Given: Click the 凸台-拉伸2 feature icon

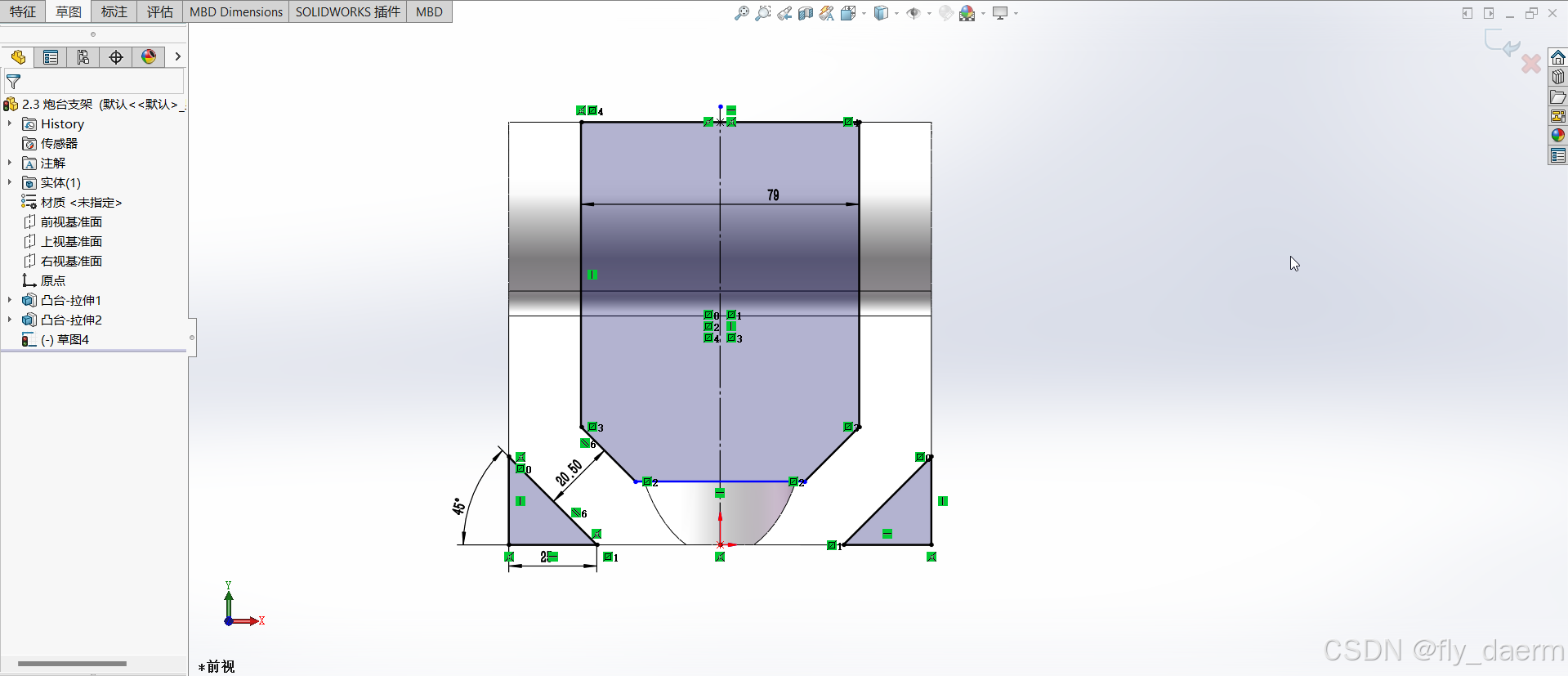Looking at the screenshot, I should click(x=29, y=320).
